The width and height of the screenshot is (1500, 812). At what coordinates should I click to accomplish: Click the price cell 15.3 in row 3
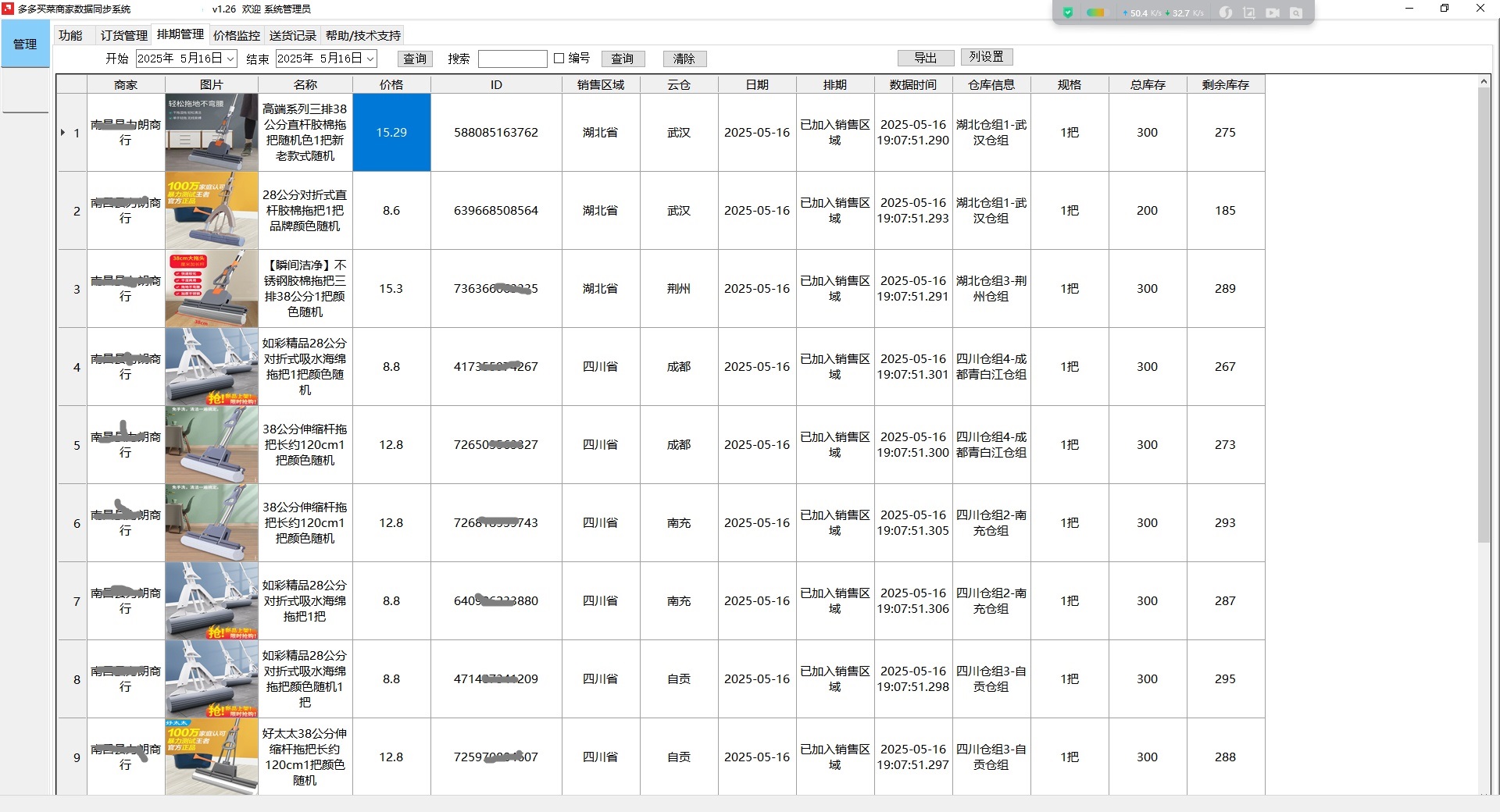[391, 289]
